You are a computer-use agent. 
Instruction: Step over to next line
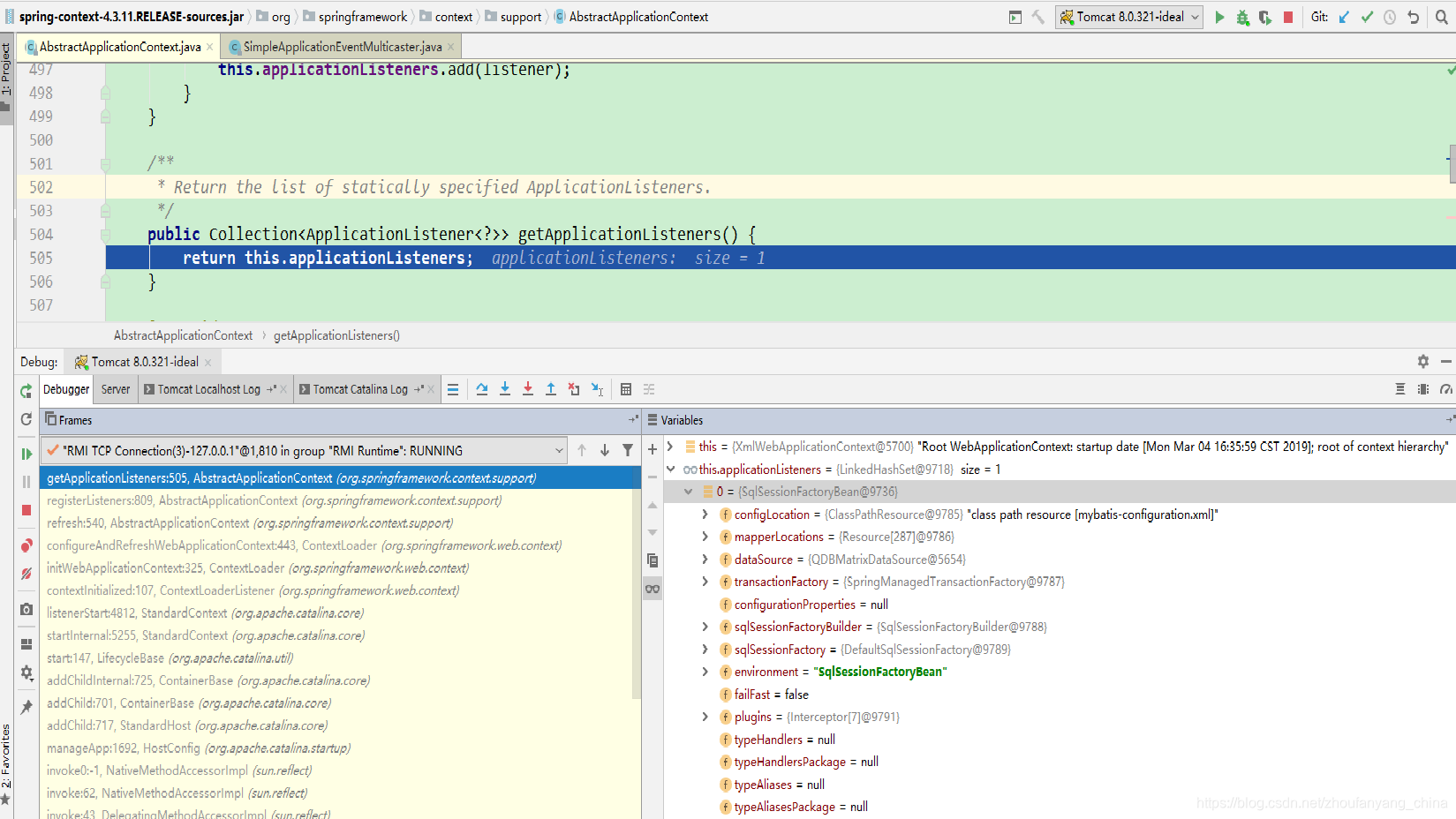(x=482, y=389)
